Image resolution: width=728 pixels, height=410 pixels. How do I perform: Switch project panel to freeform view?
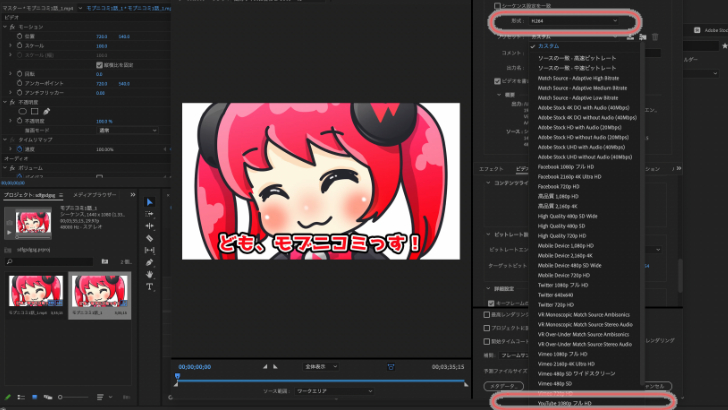click(x=47, y=397)
